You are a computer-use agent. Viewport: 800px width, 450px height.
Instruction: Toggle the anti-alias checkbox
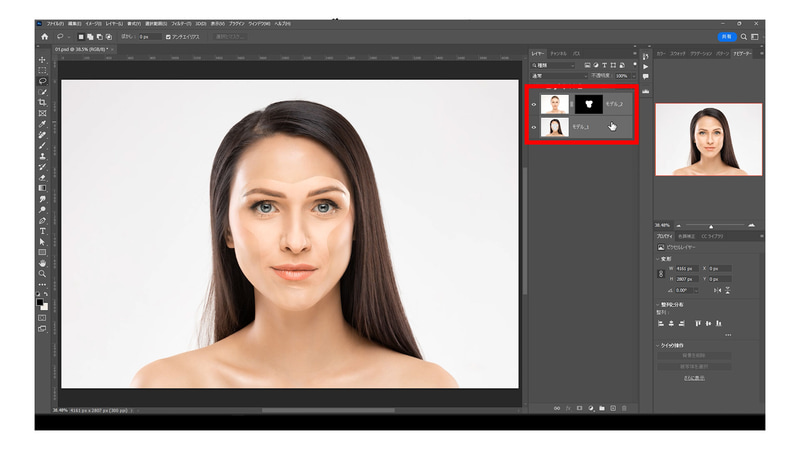pyautogui.click(x=168, y=37)
